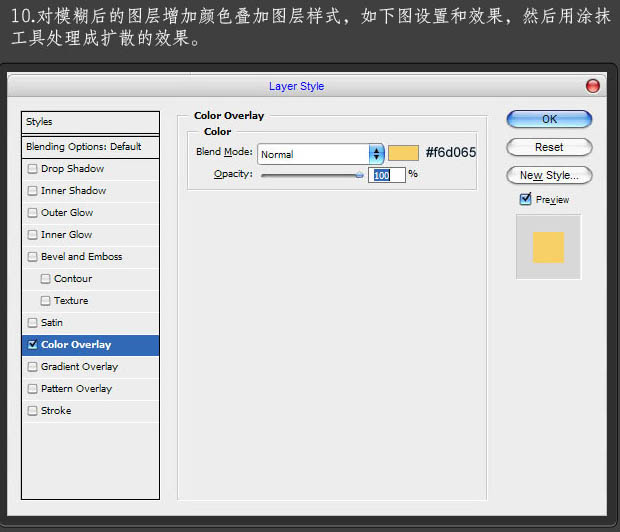This screenshot has width=620, height=532.
Task: Click the Opacity slider handle
Action: click(359, 175)
